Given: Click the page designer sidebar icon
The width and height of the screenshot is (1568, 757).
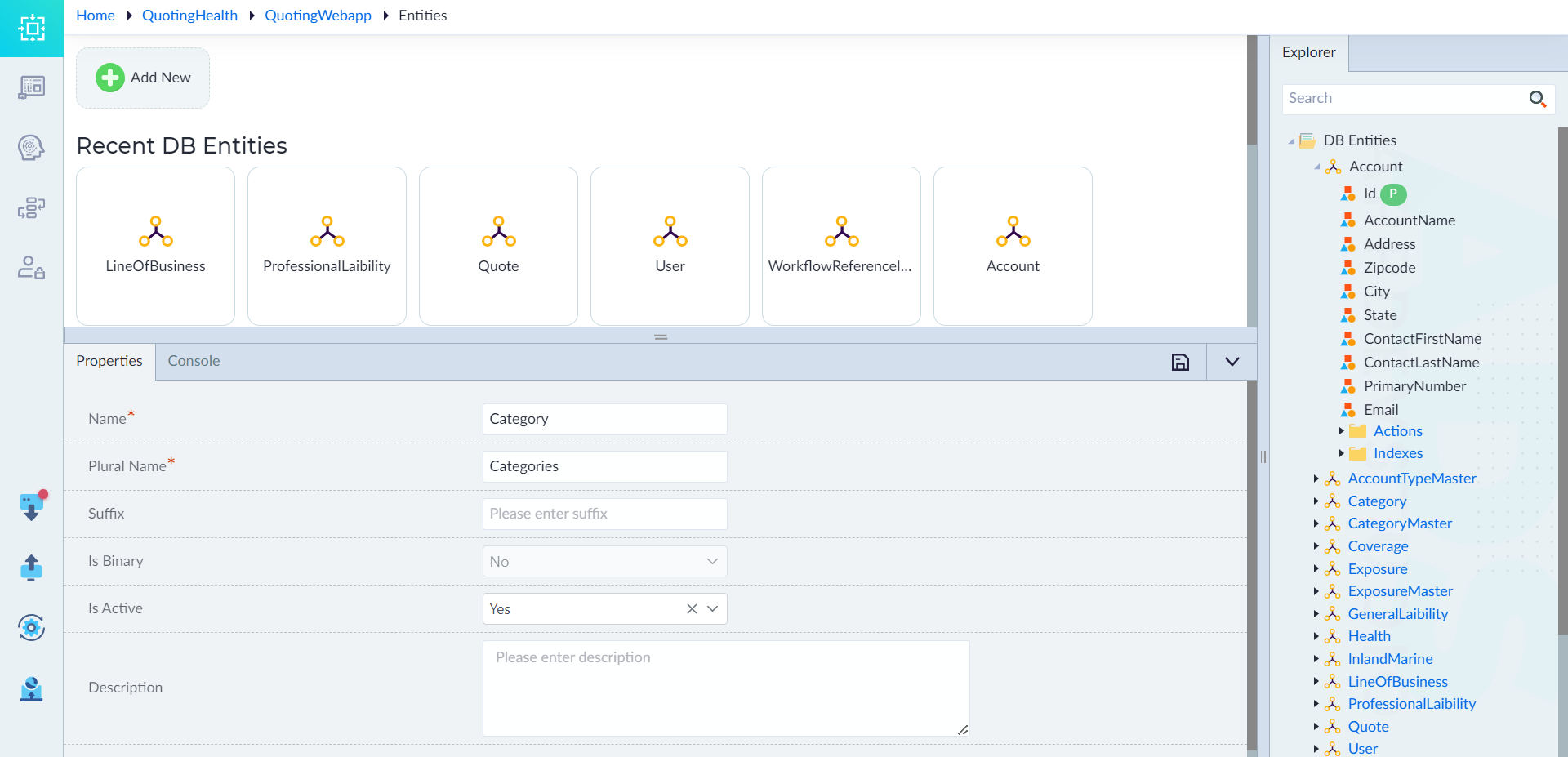Looking at the screenshot, I should [x=31, y=87].
